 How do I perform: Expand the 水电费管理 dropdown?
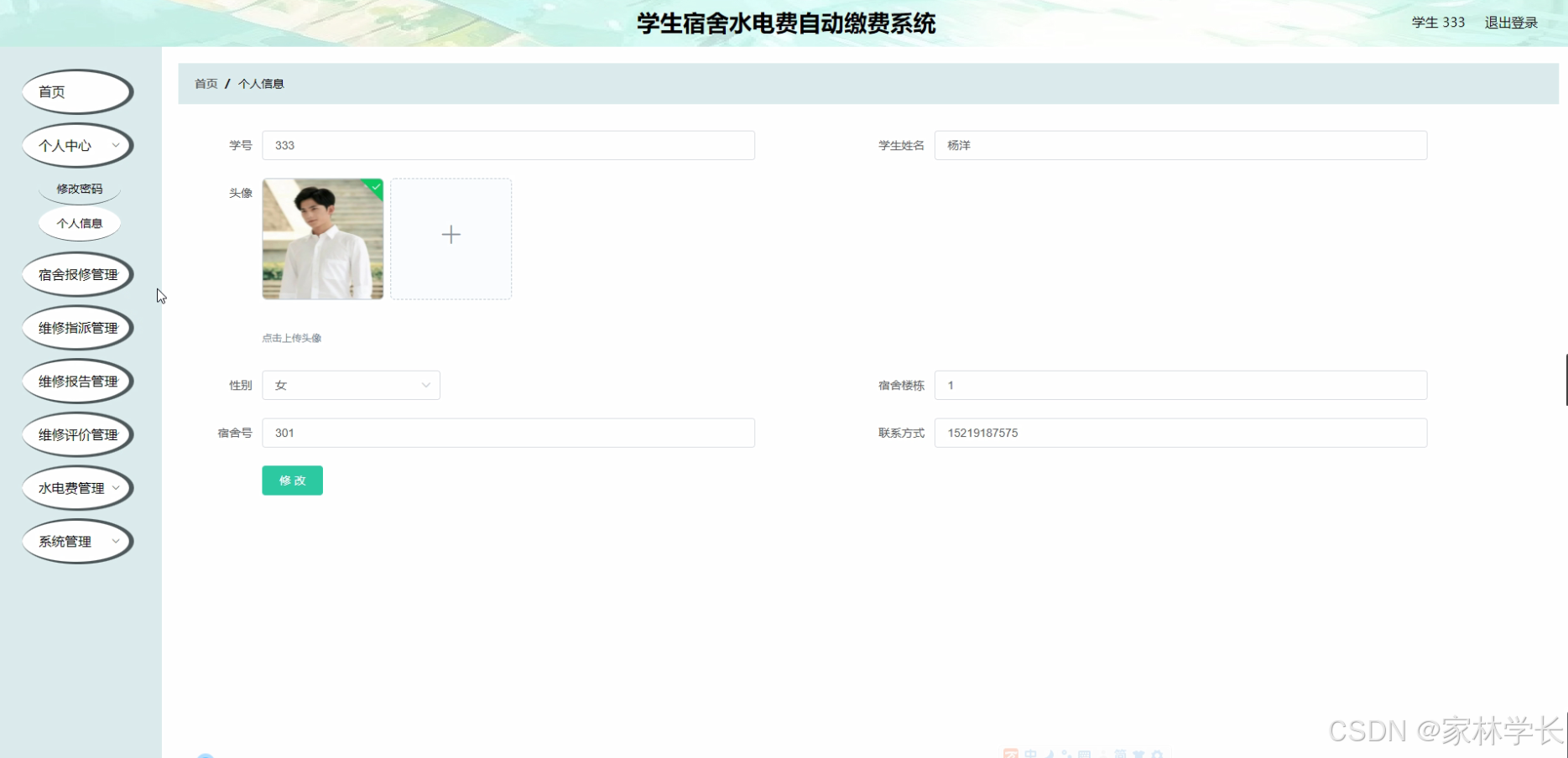(76, 487)
